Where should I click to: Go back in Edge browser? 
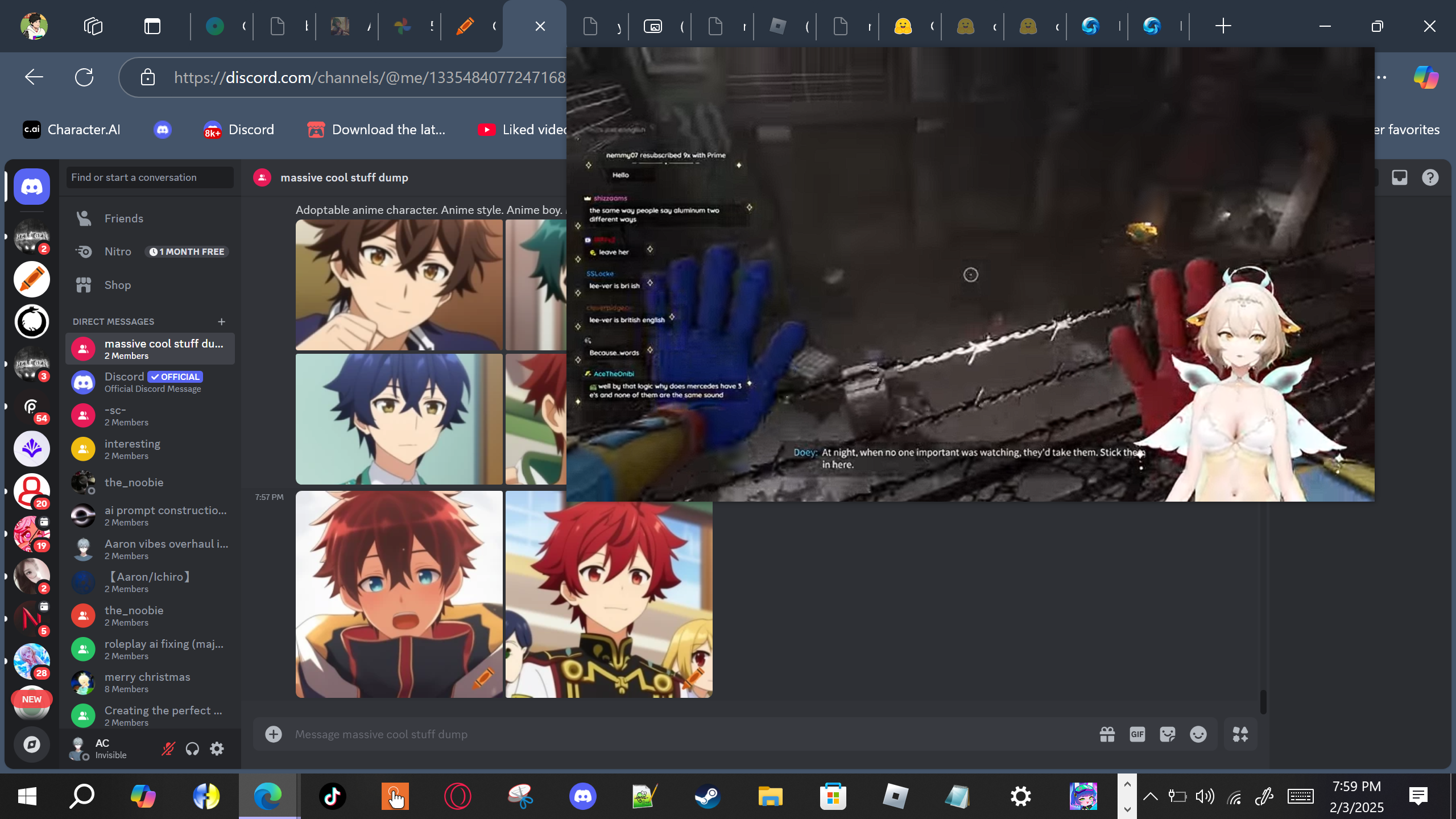[34, 77]
